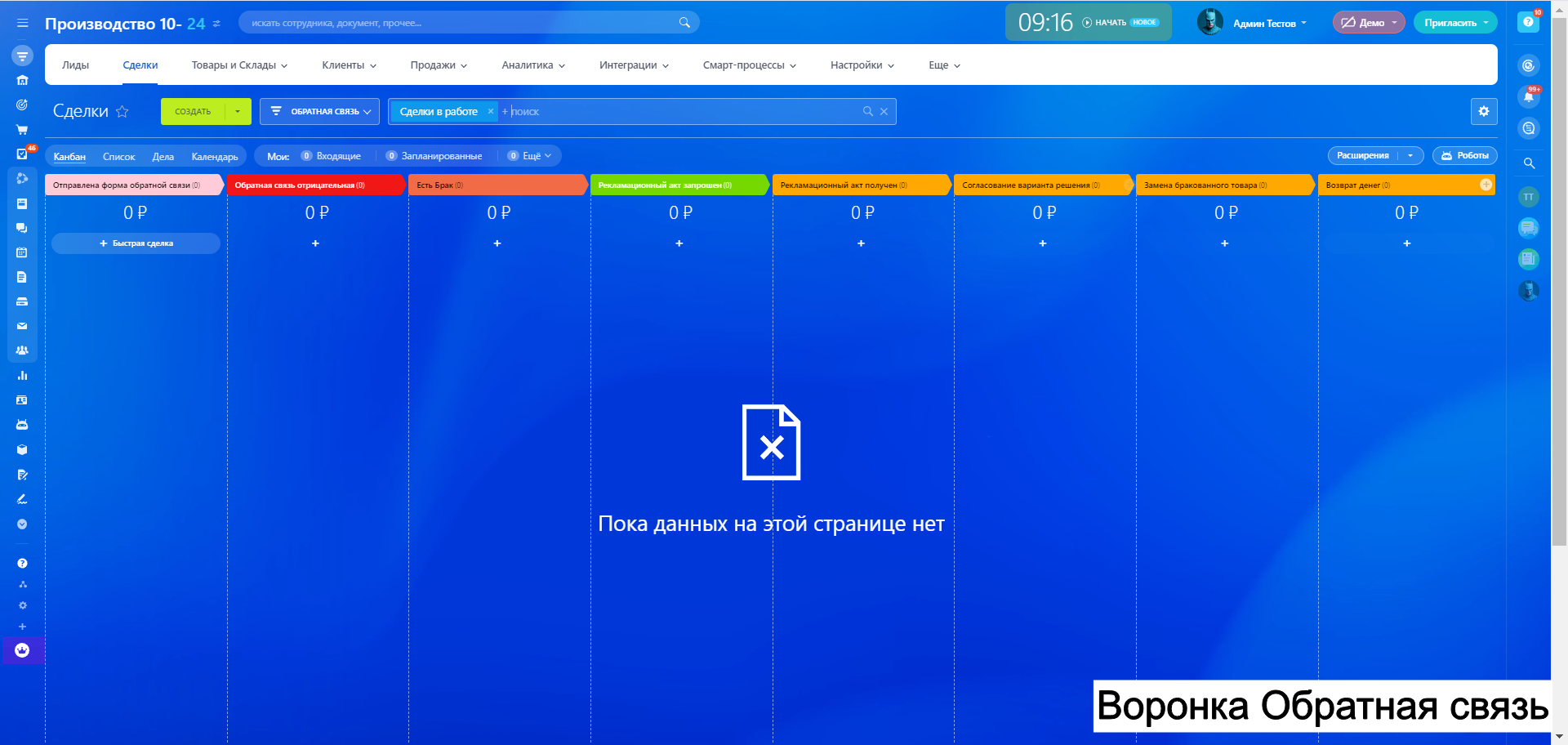Viewport: 1568px width, 745px height.
Task: Clear the filter field with the X icon
Action: click(884, 111)
